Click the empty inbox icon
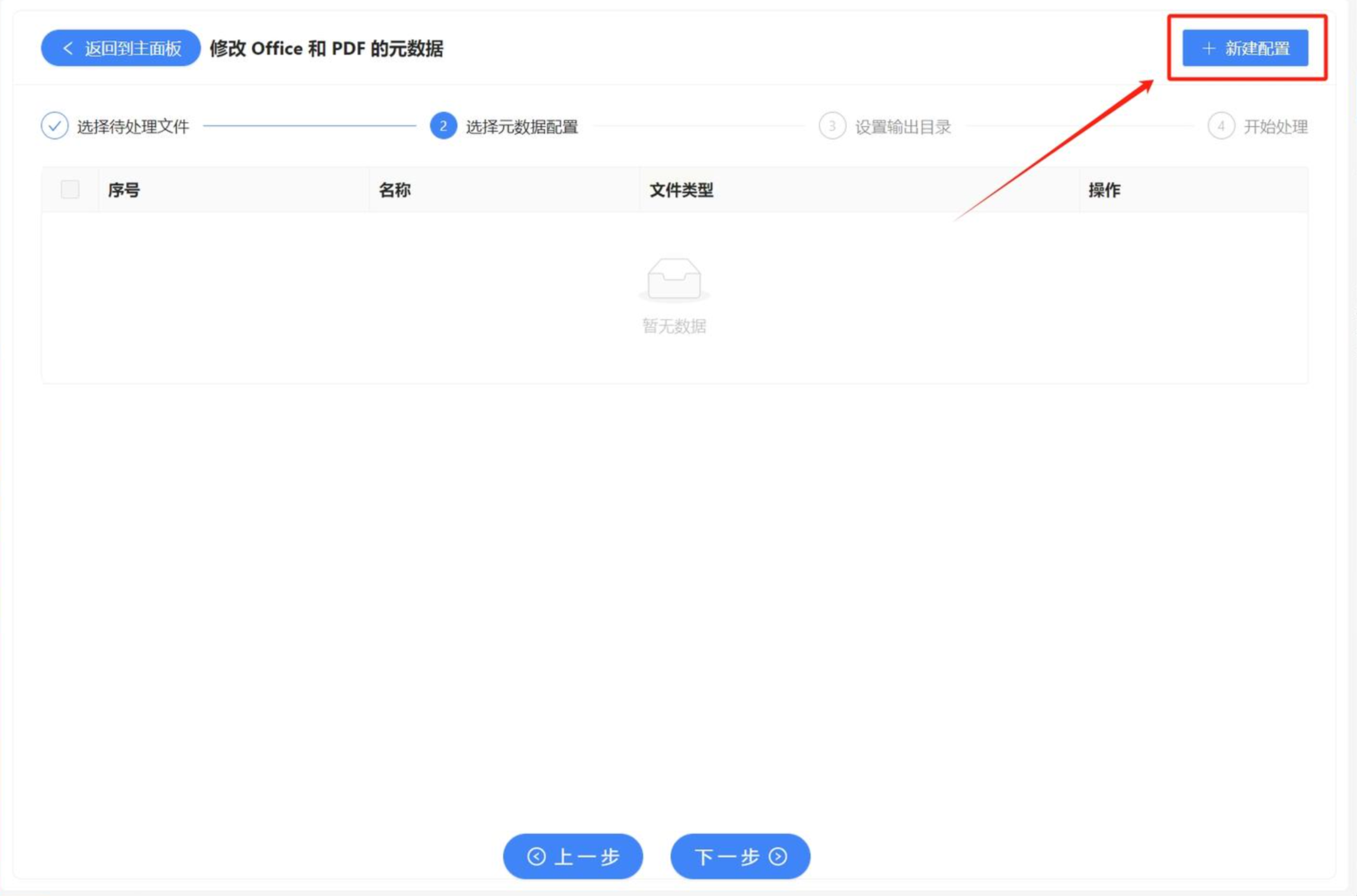 [x=674, y=279]
